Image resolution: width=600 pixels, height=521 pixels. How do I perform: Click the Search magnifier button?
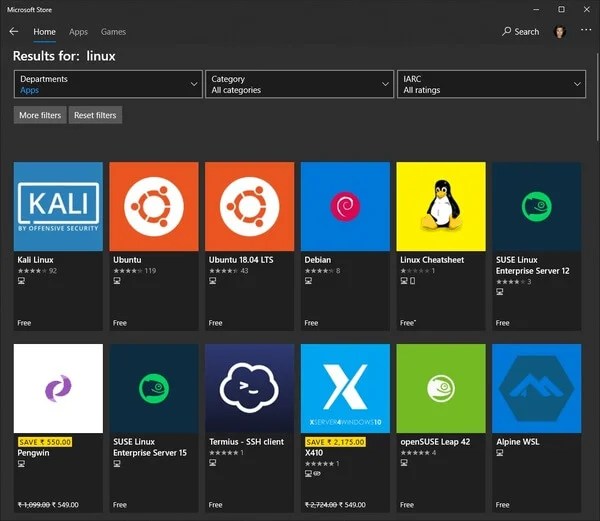pyautogui.click(x=520, y=32)
